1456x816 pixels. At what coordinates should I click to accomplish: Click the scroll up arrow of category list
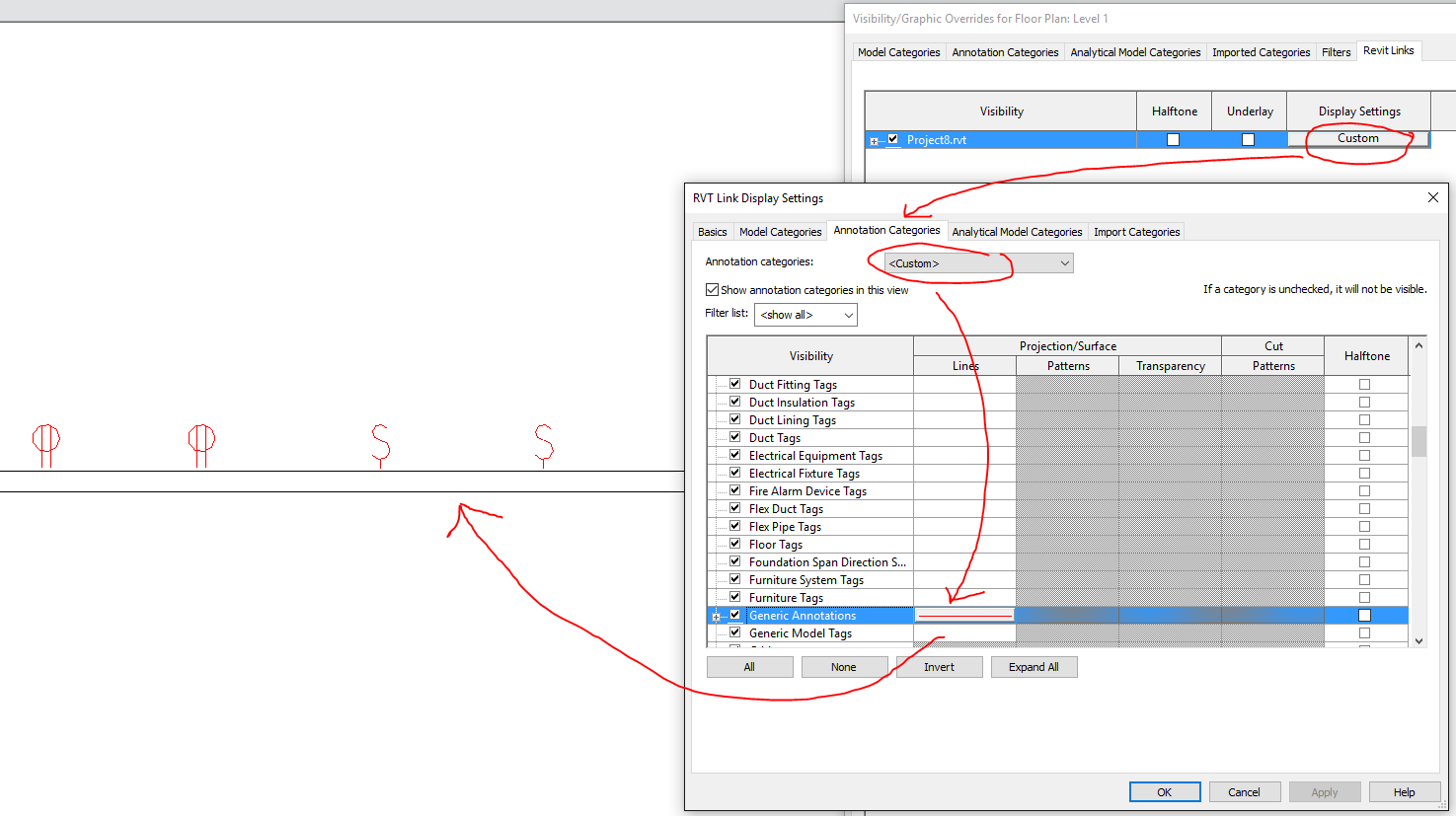1418,345
